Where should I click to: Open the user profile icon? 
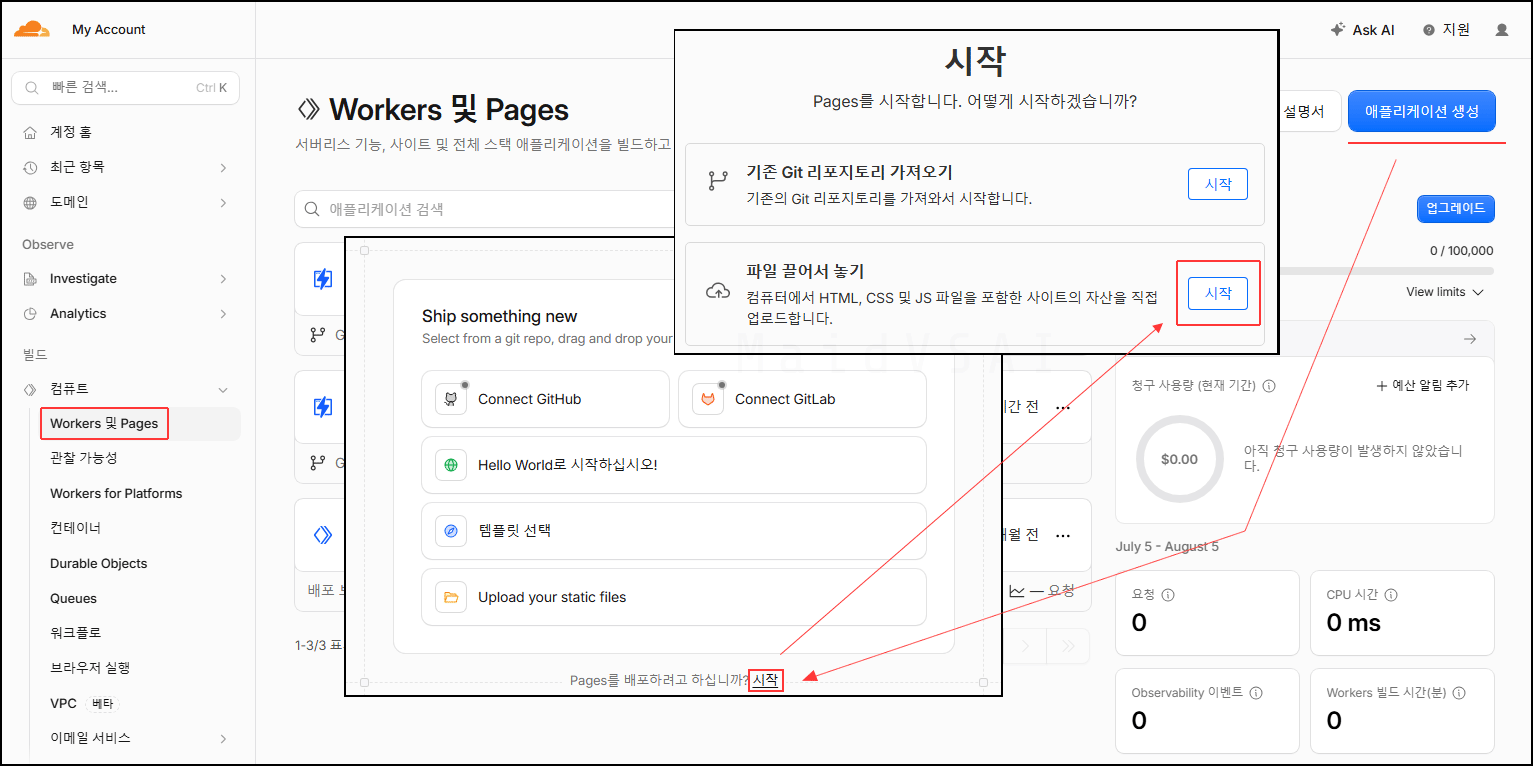tap(1501, 30)
